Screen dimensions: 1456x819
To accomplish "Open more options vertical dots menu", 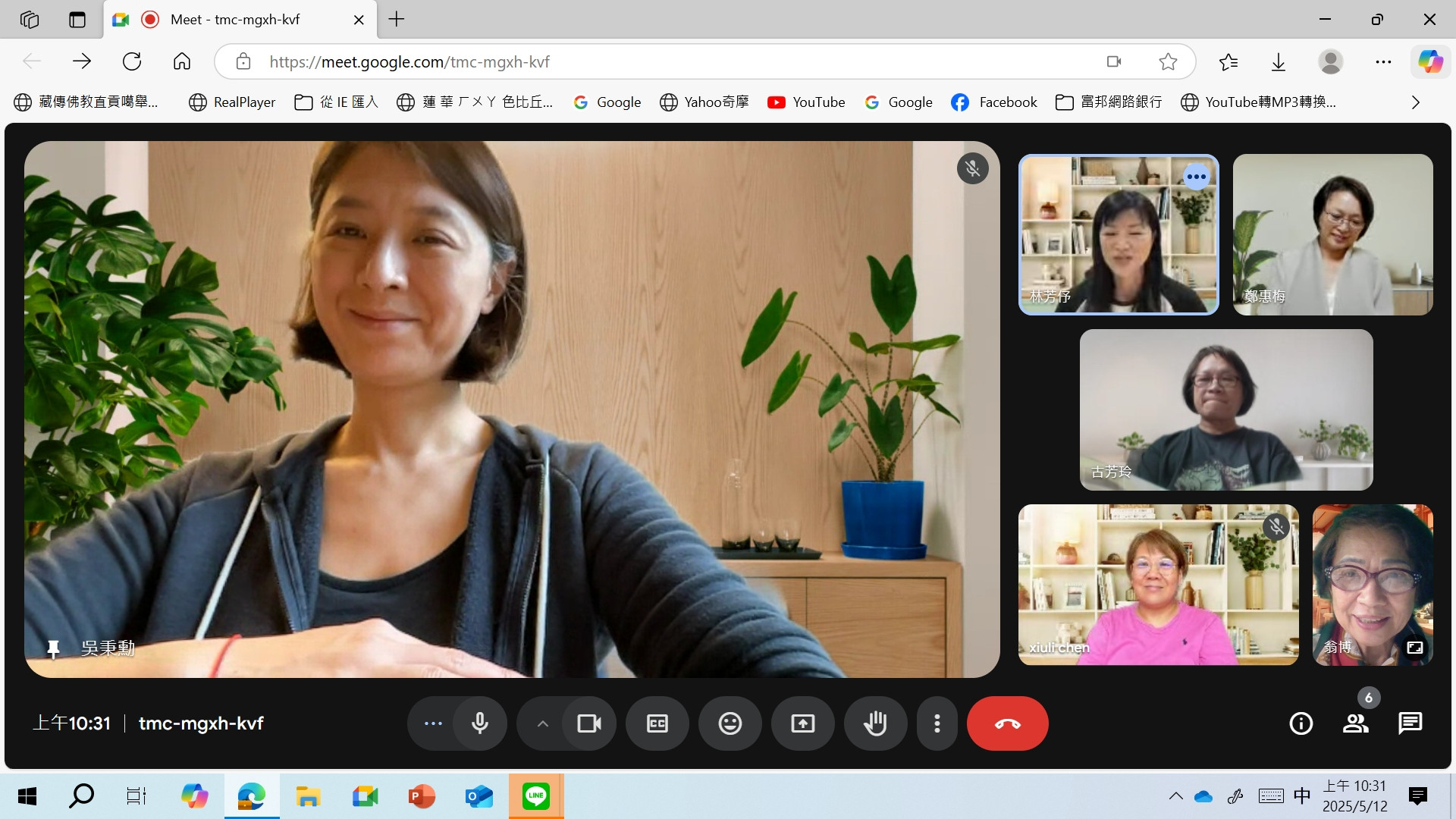I will coord(937,723).
